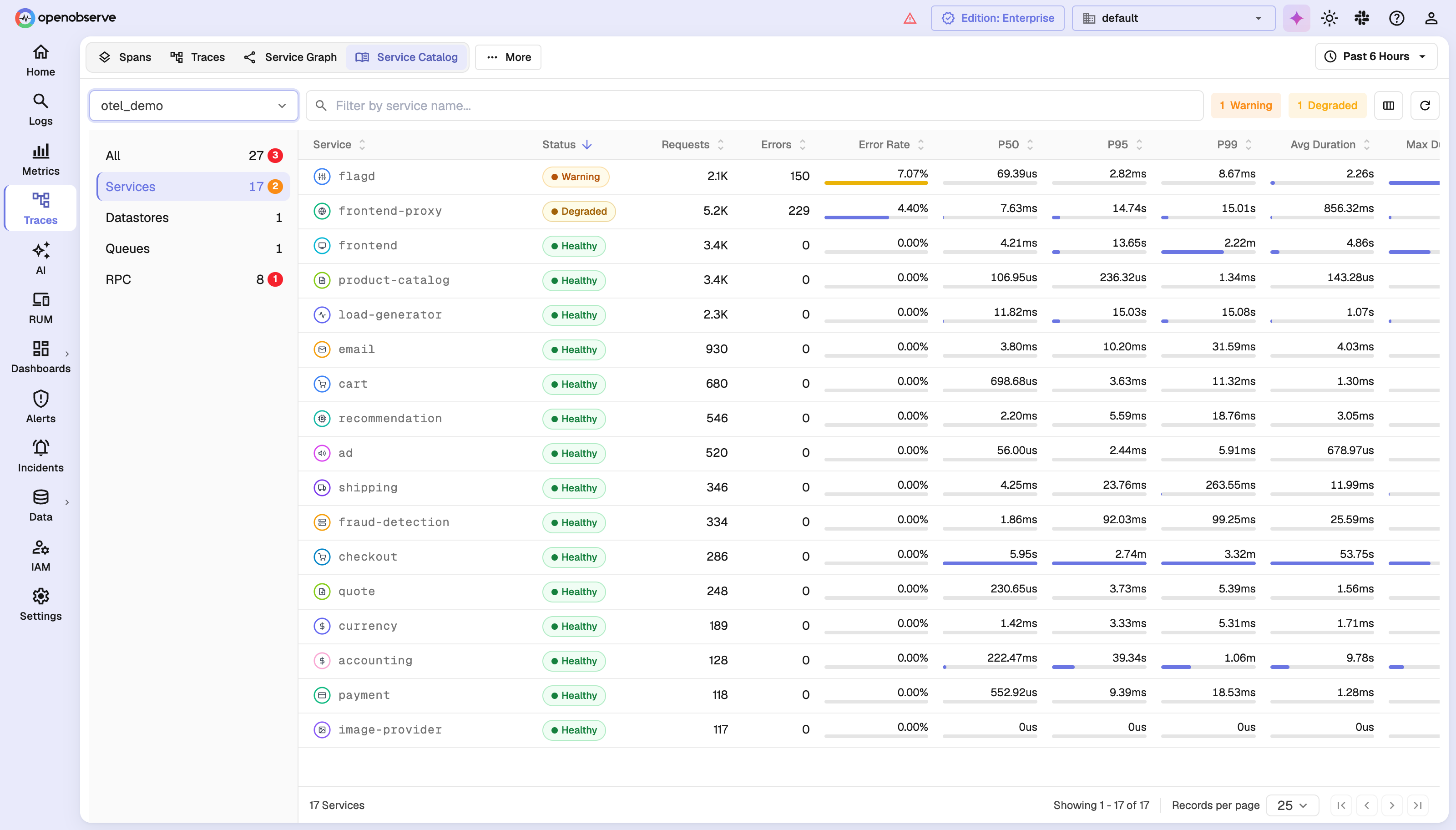The width and height of the screenshot is (1456, 830).
Task: Open Metrics section
Action: pos(40,160)
